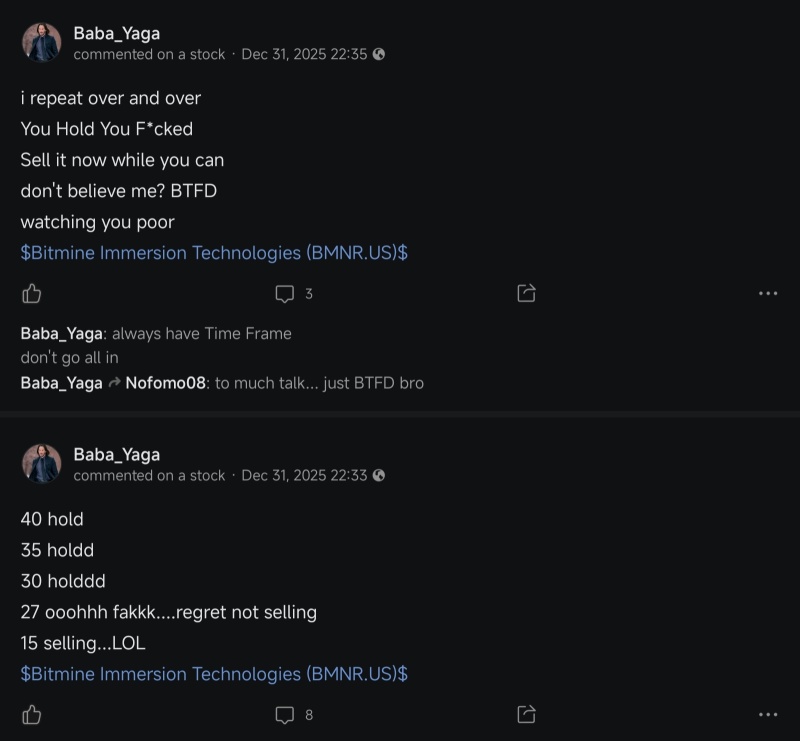This screenshot has height=741, width=800.
Task: Open Baba_Yaga avatar on the second post
Action: tap(41, 463)
